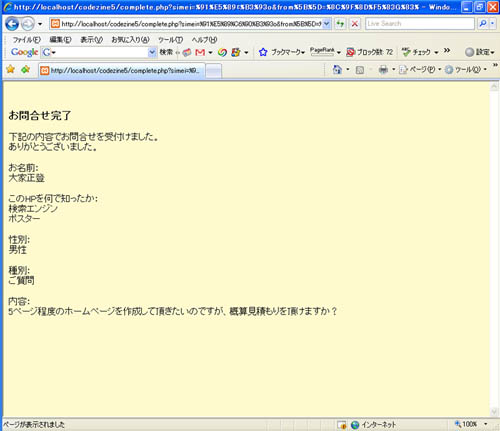Open the ツール(T) menu in menu bar
Viewport: 500px width, 431px height.
[x=170, y=40]
